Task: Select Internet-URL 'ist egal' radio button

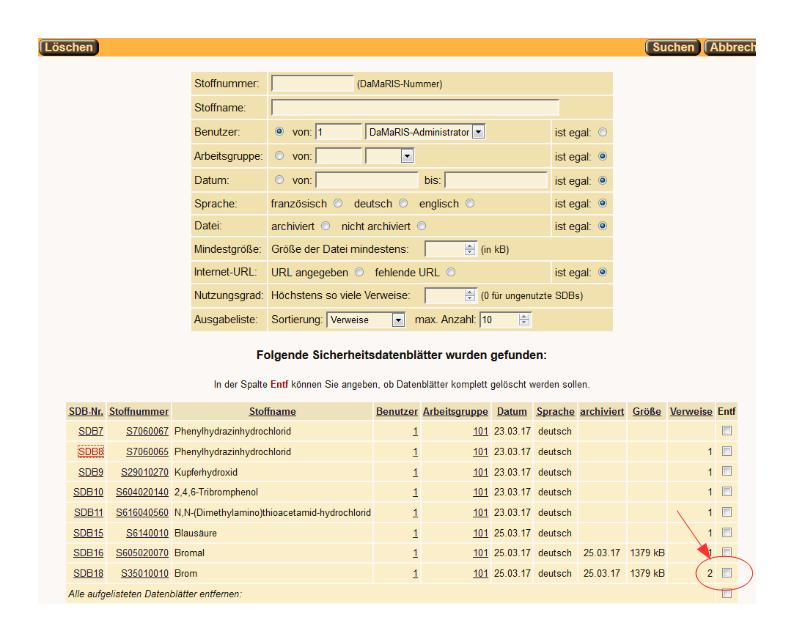Action: tap(602, 272)
